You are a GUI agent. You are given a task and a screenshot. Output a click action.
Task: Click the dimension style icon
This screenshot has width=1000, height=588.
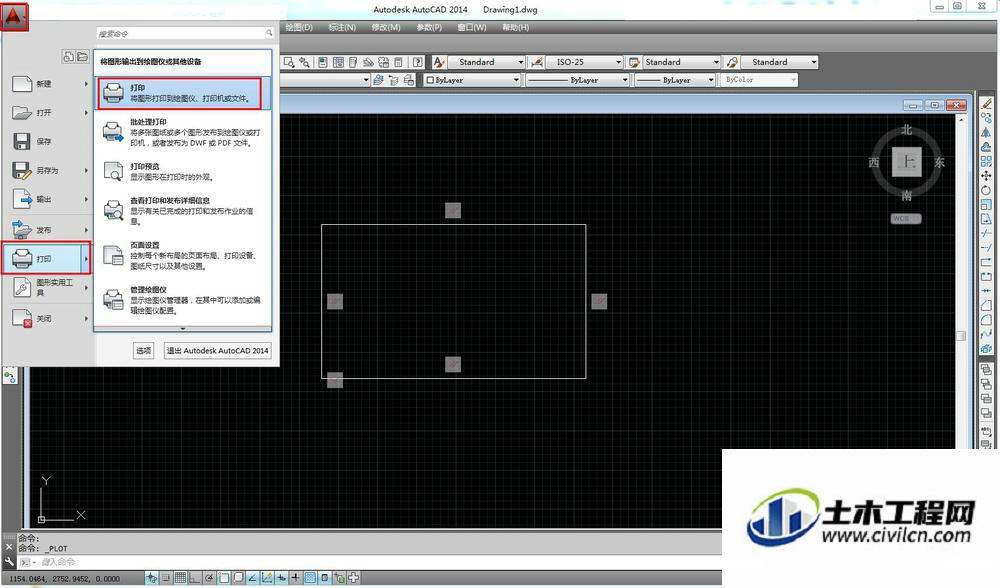(x=537, y=62)
